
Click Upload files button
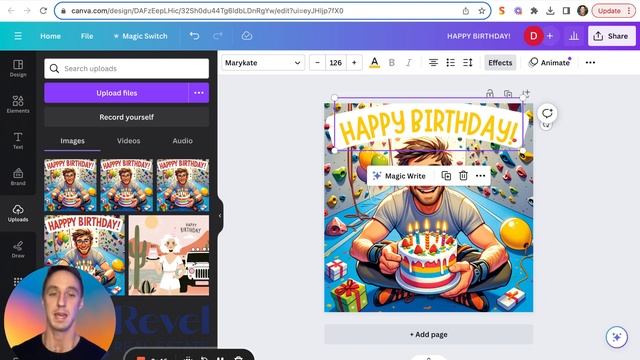click(116, 93)
